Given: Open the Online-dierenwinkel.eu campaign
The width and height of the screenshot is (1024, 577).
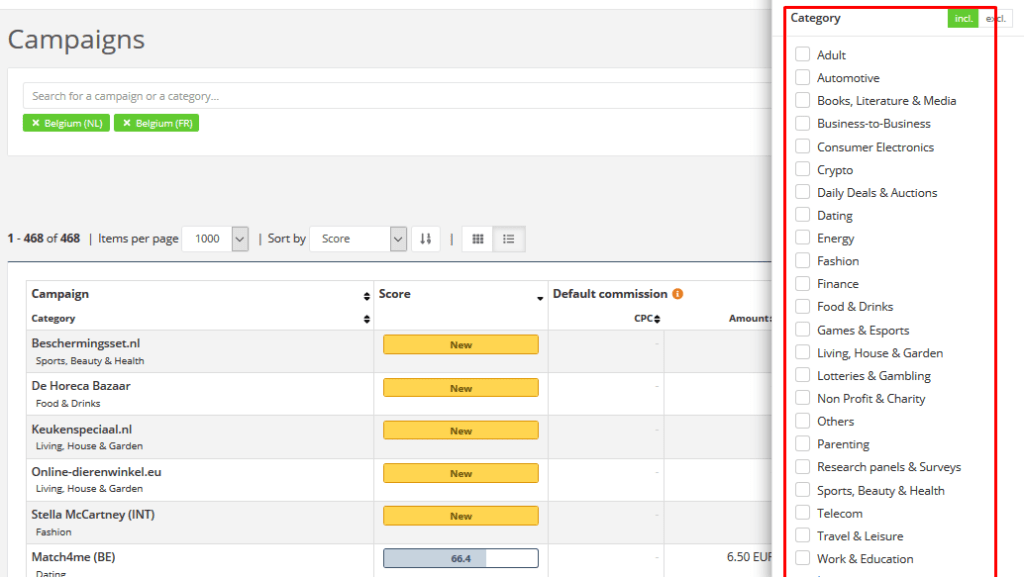Looking at the screenshot, I should point(97,471).
